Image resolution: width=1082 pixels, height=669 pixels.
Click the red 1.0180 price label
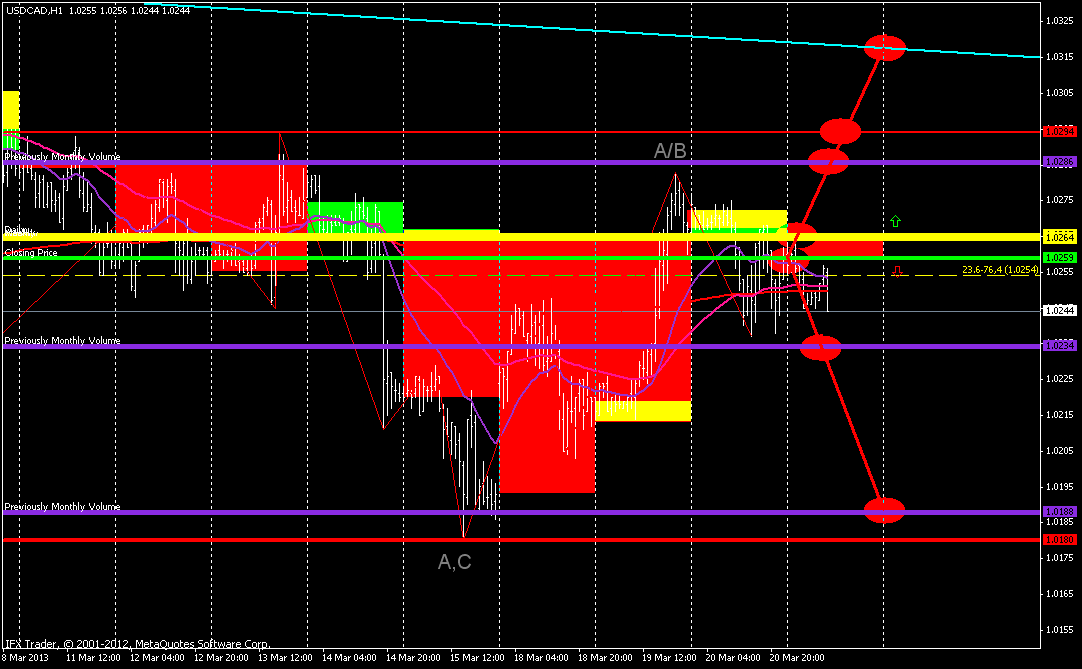[x=1060, y=539]
